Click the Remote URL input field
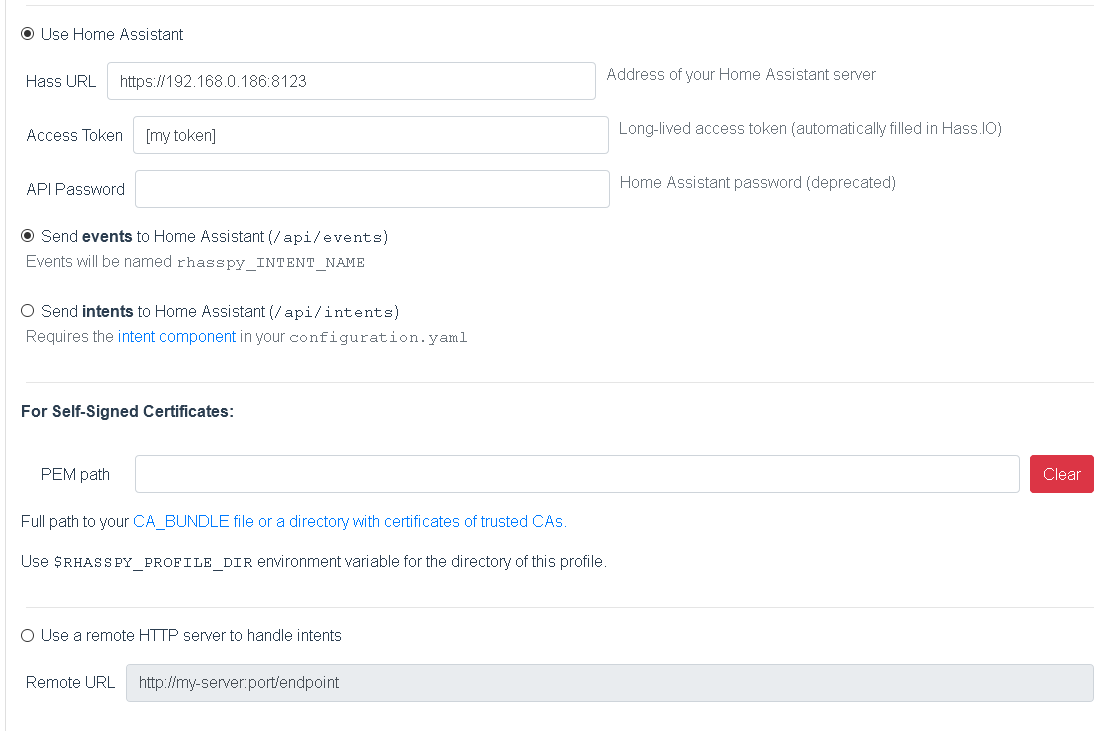This screenshot has width=1104, height=731. 609,682
